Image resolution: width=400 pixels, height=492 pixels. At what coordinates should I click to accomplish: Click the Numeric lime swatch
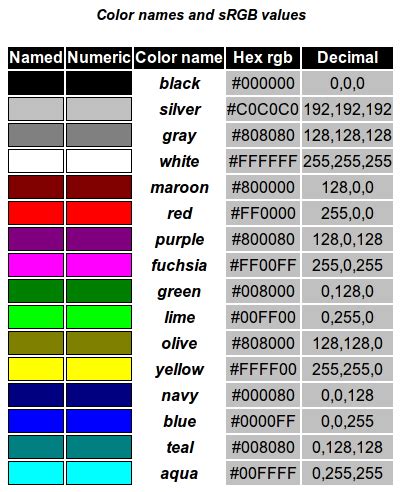(x=99, y=317)
